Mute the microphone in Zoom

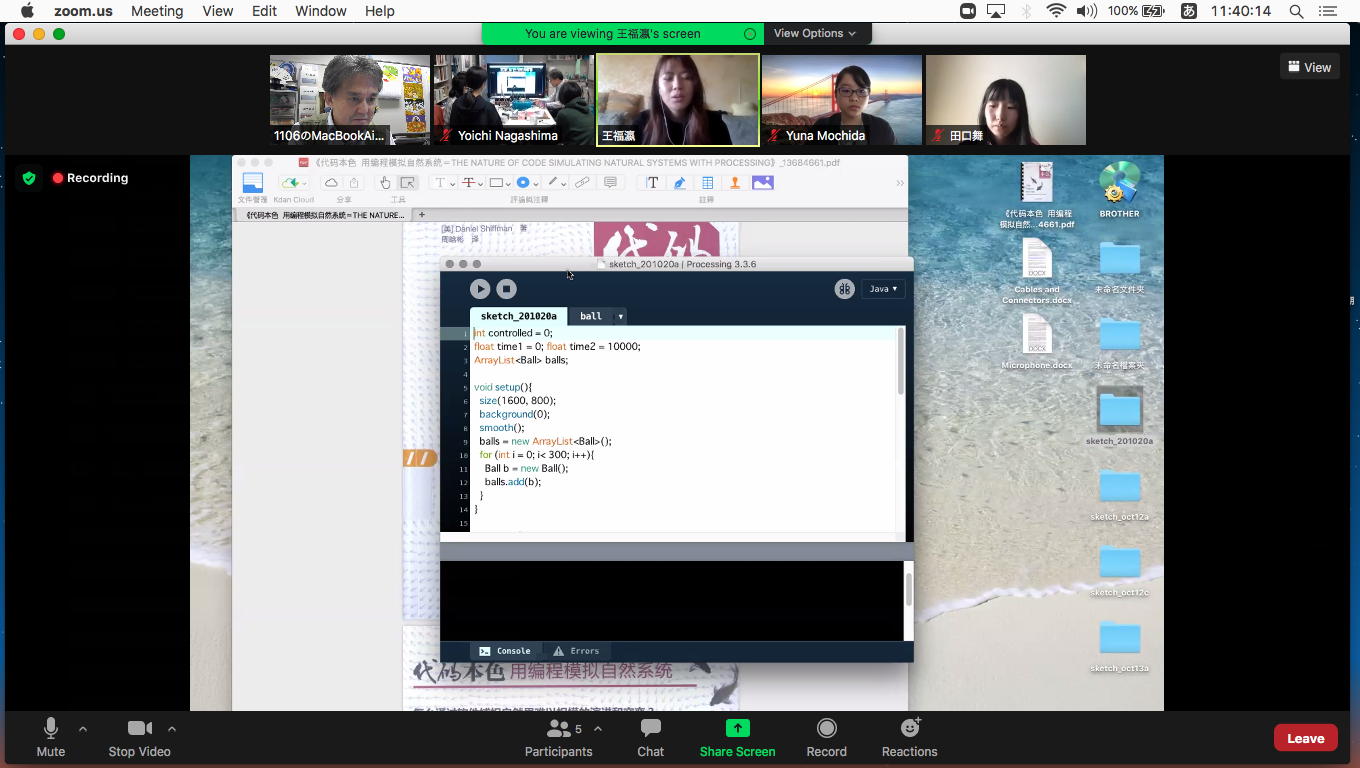click(50, 738)
